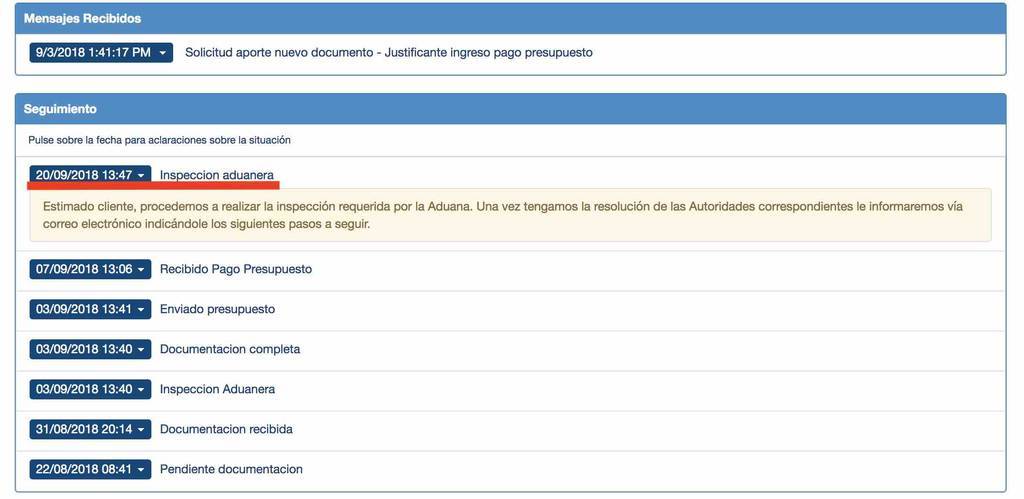
Task: Click 'Documentacion completa' status text
Action: pos(230,349)
